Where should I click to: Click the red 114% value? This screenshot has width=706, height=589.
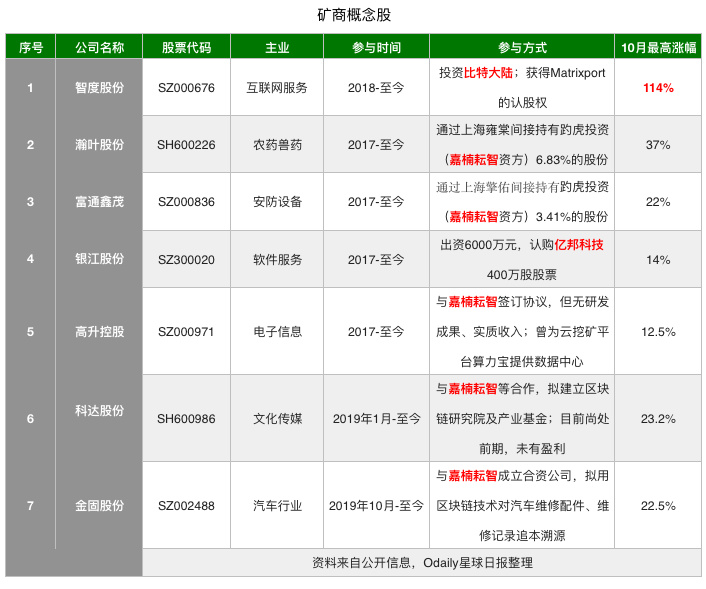(657, 88)
